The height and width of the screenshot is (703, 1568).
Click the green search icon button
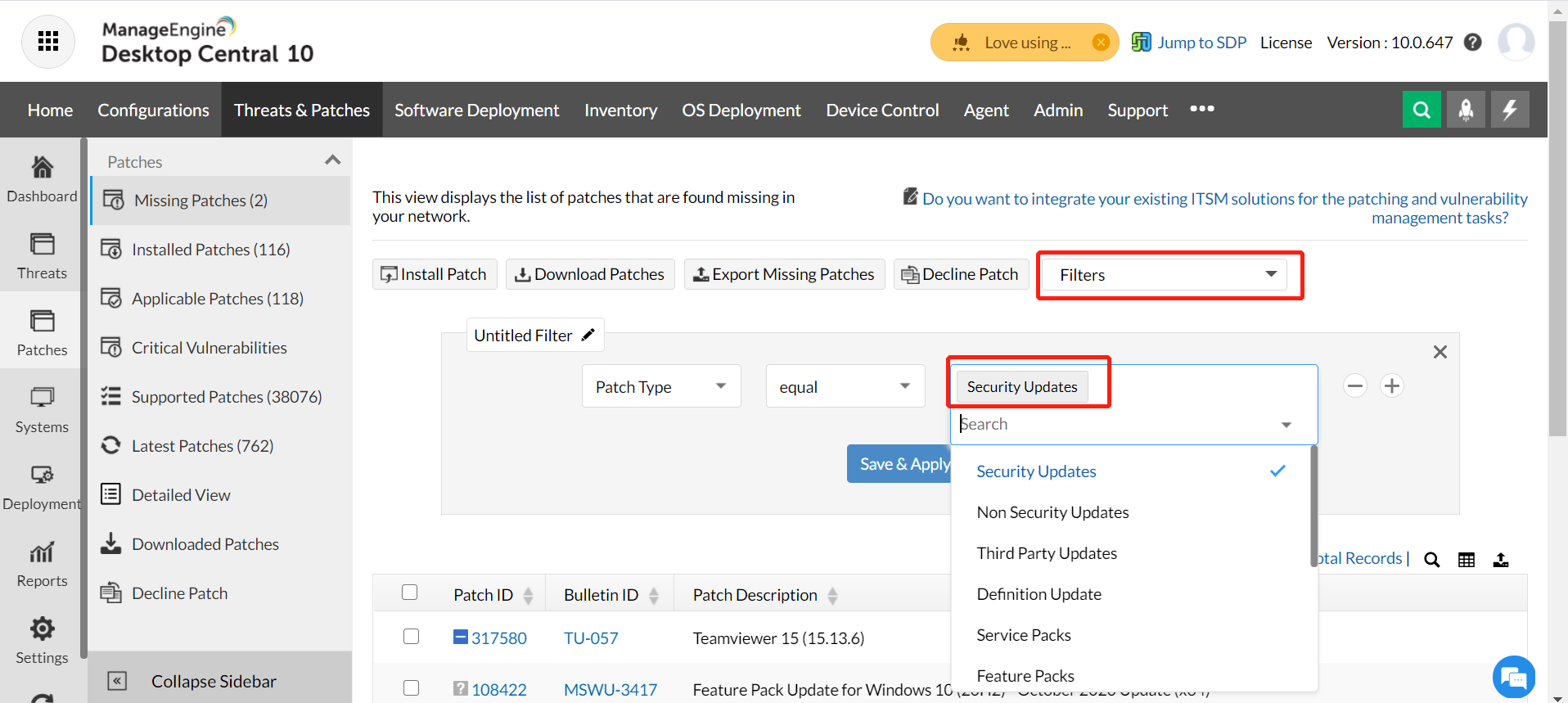click(x=1422, y=110)
